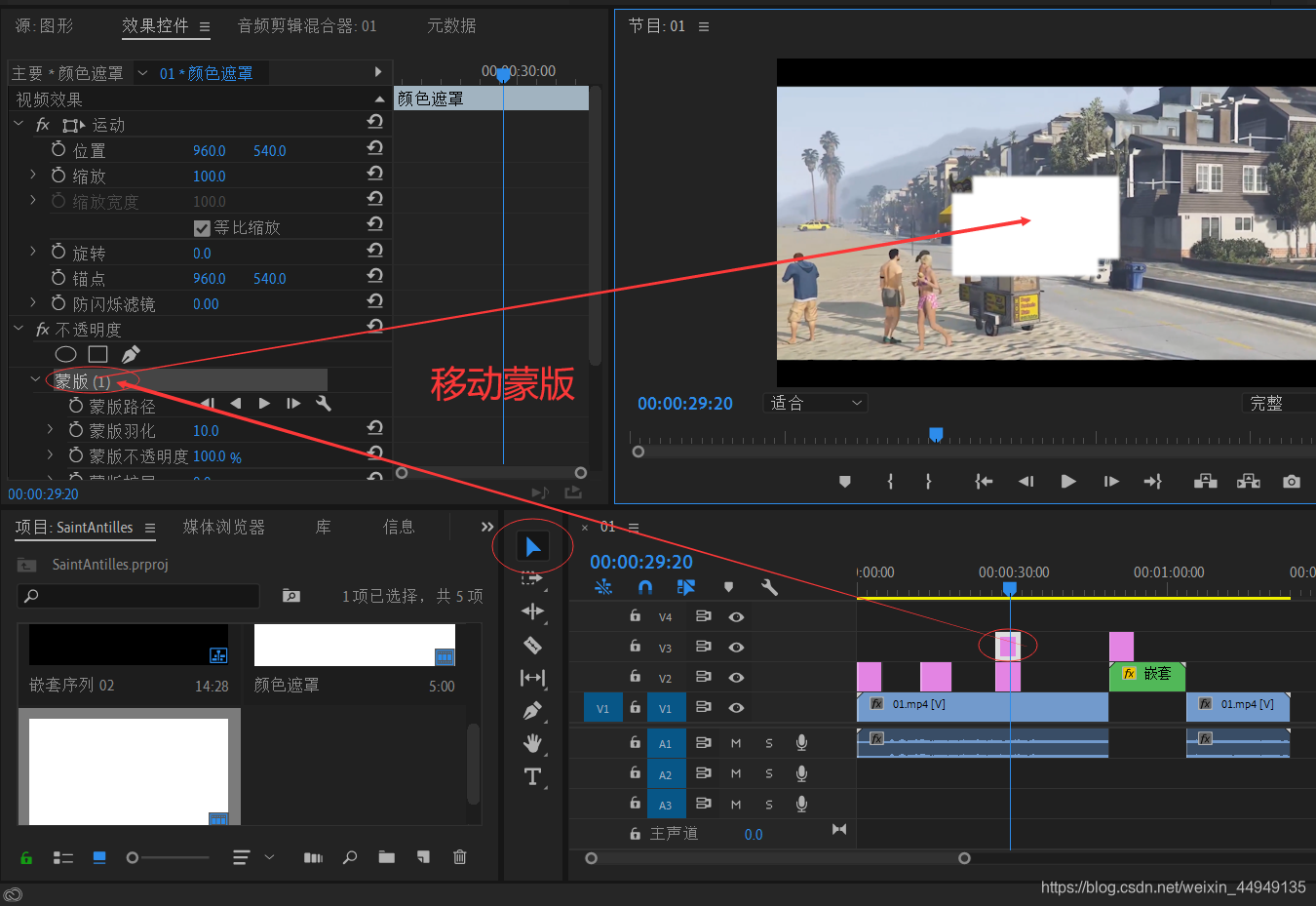Step back one frame

pyautogui.click(x=1026, y=481)
